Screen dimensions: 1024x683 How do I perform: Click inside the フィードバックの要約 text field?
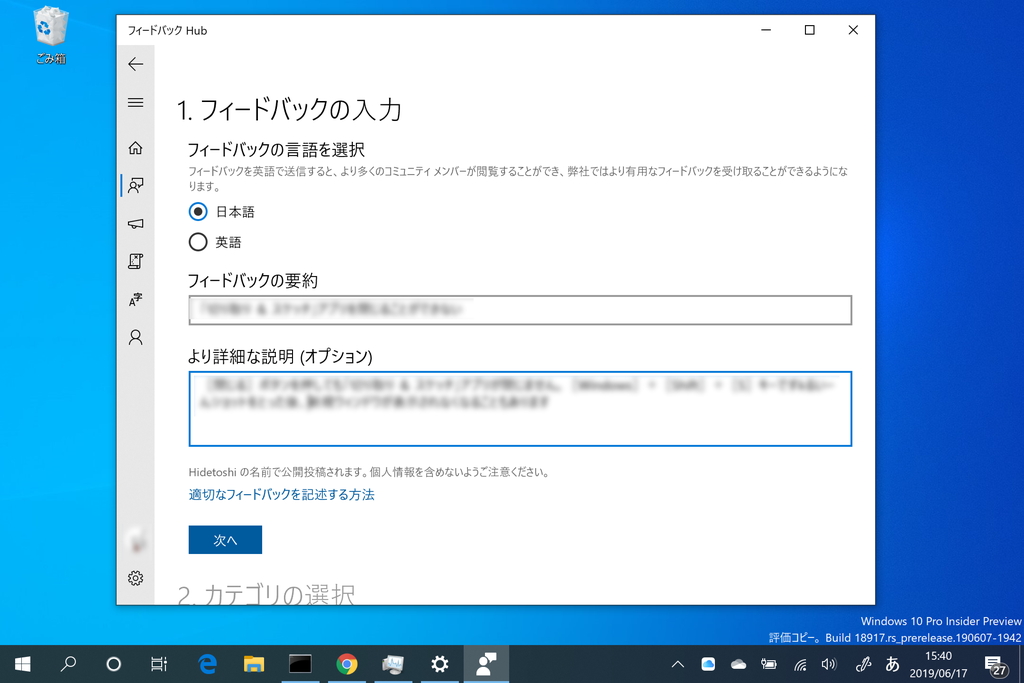519,310
